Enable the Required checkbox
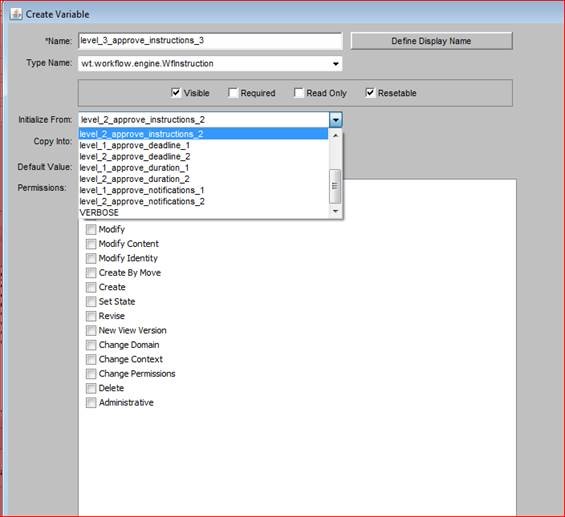Image resolution: width=565 pixels, height=517 pixels. (x=233, y=93)
